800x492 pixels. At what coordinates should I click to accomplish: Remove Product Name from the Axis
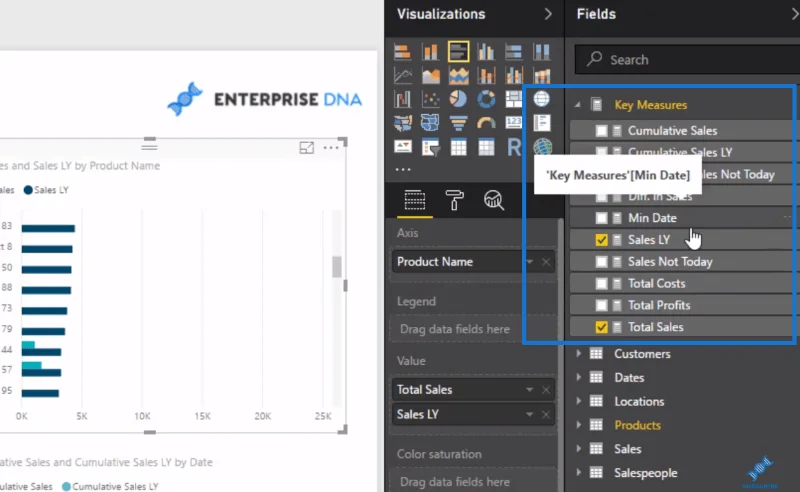pos(546,262)
